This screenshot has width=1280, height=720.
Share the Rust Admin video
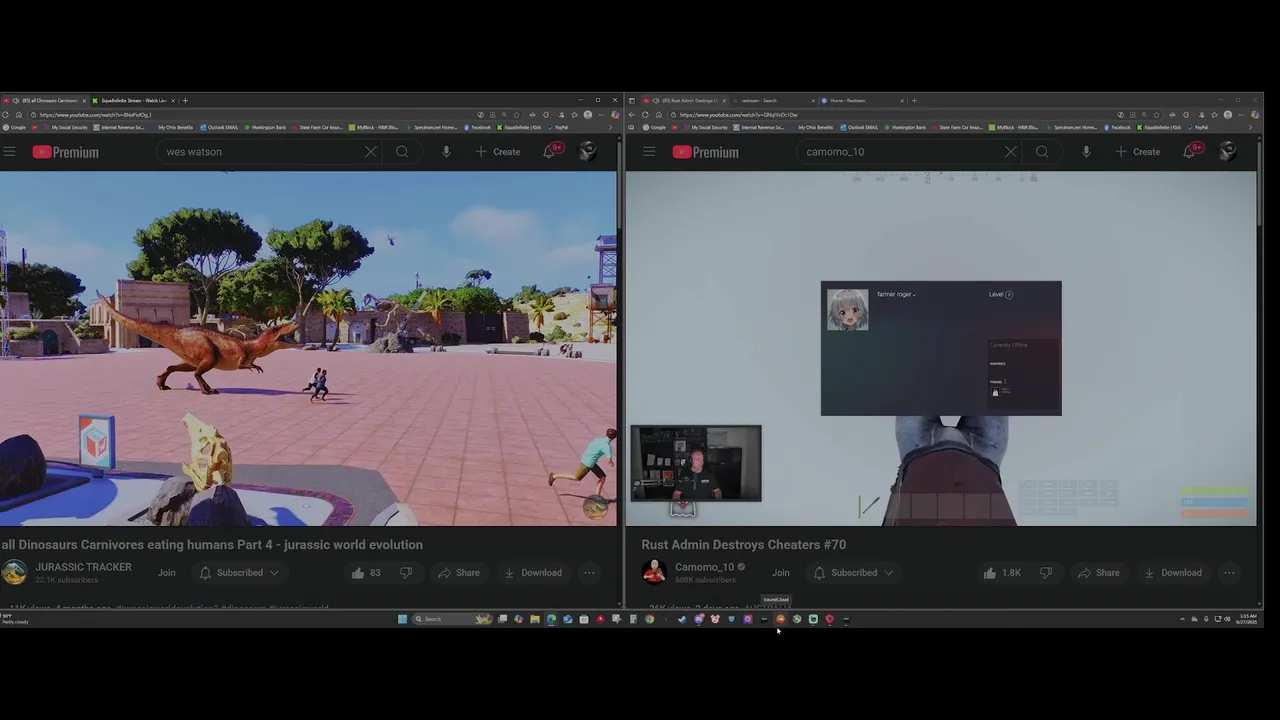point(1098,573)
